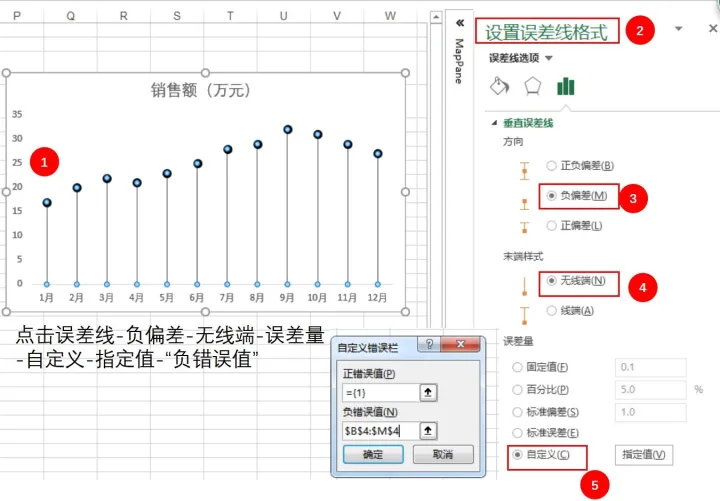Open the Fill & Line paint bucket tab
720x501 pixels.
coord(500,86)
